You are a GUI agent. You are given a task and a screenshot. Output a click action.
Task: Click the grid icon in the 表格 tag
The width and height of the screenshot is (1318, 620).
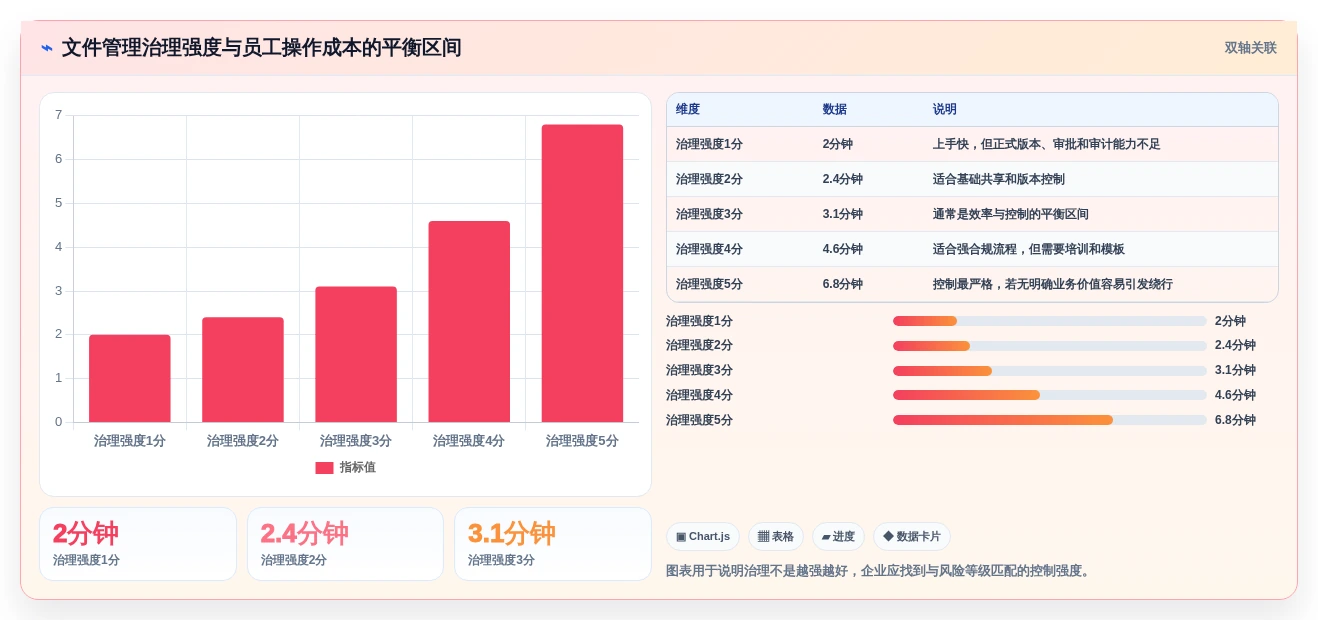pyautogui.click(x=763, y=537)
